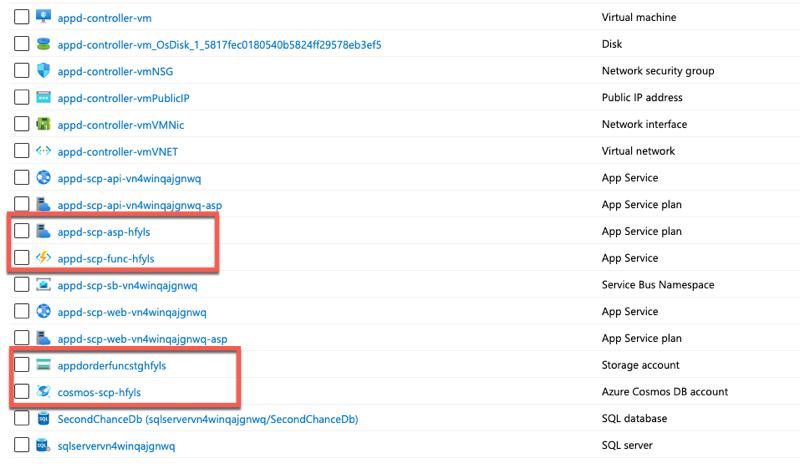Click the App Service icon for appd-scp-web-vn4winqajgnwq

[43, 311]
